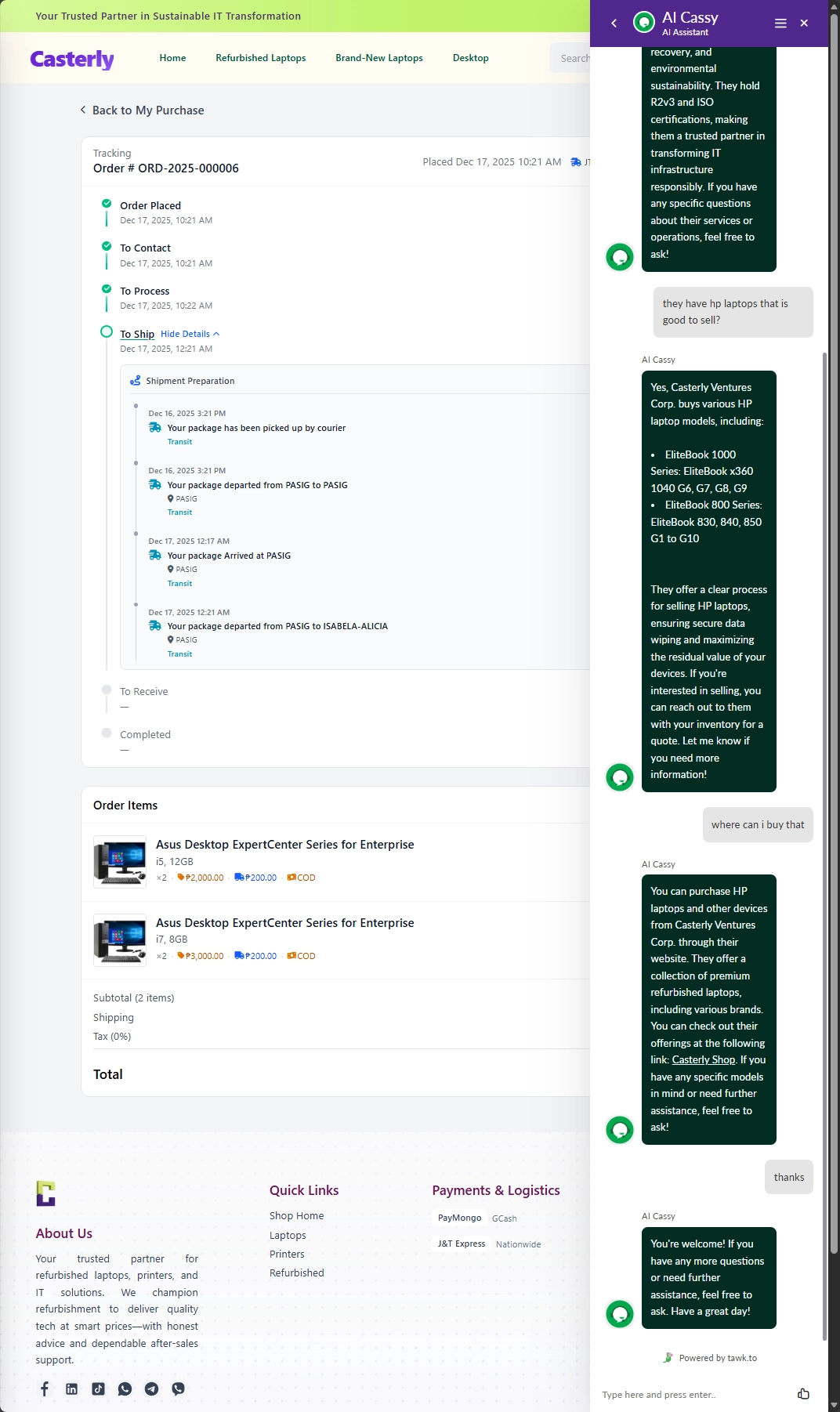This screenshot has height=1412, width=840.
Task: Go to the Desktop nav item
Action: pyautogui.click(x=470, y=58)
